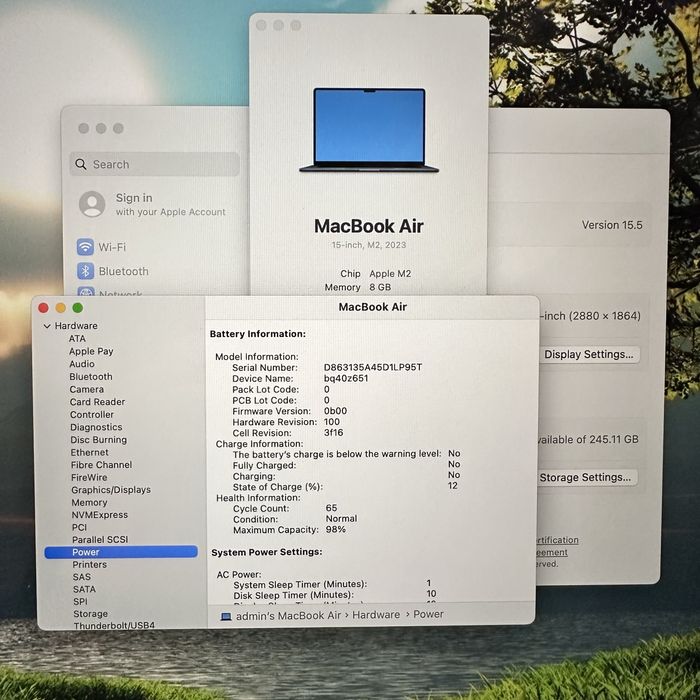Screen dimensions: 700x700
Task: Select Thunderbolt/USB4 in the Hardware list
Action: 114,625
